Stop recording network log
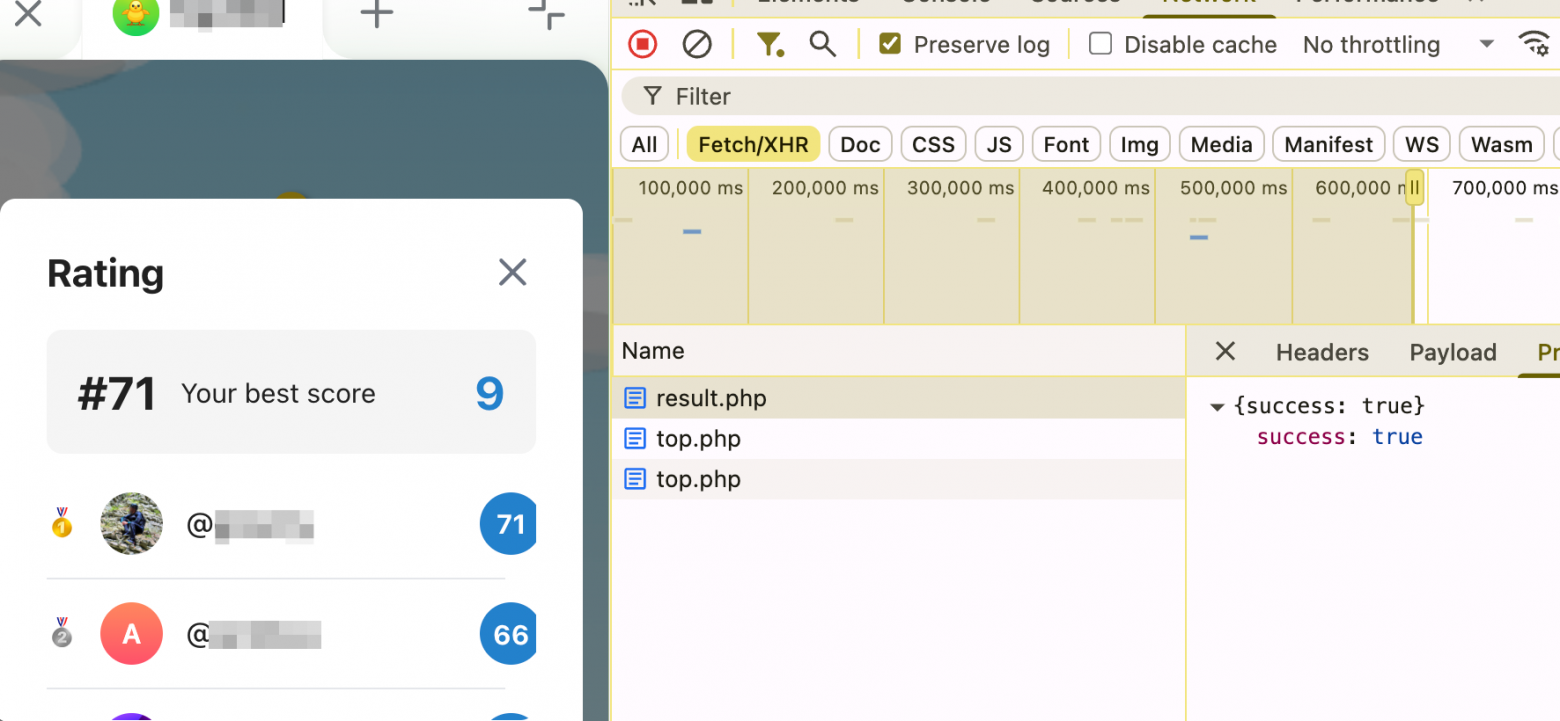 tap(642, 44)
